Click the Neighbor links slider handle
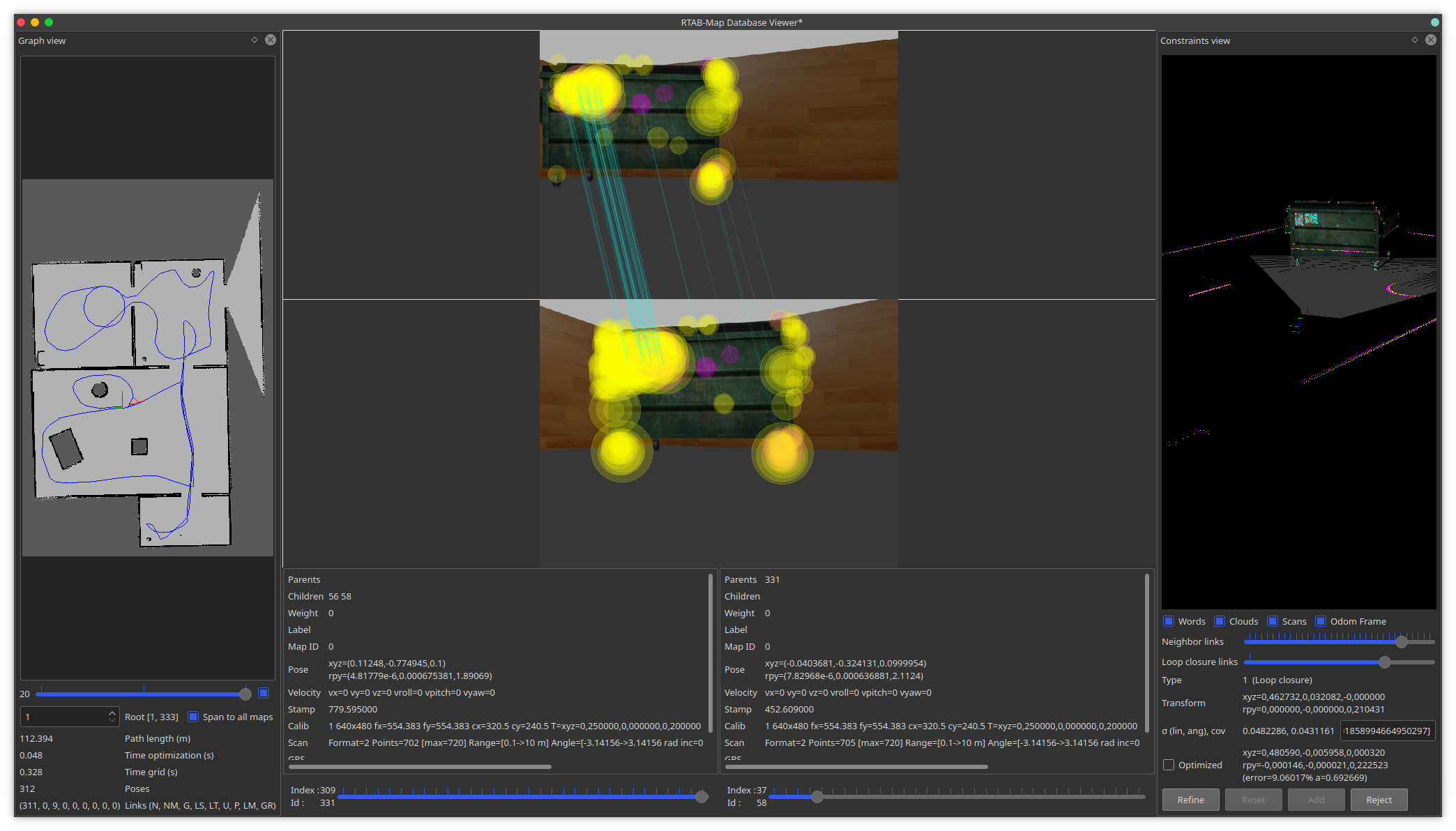Viewport: 1456px width, 831px height. 1402,642
